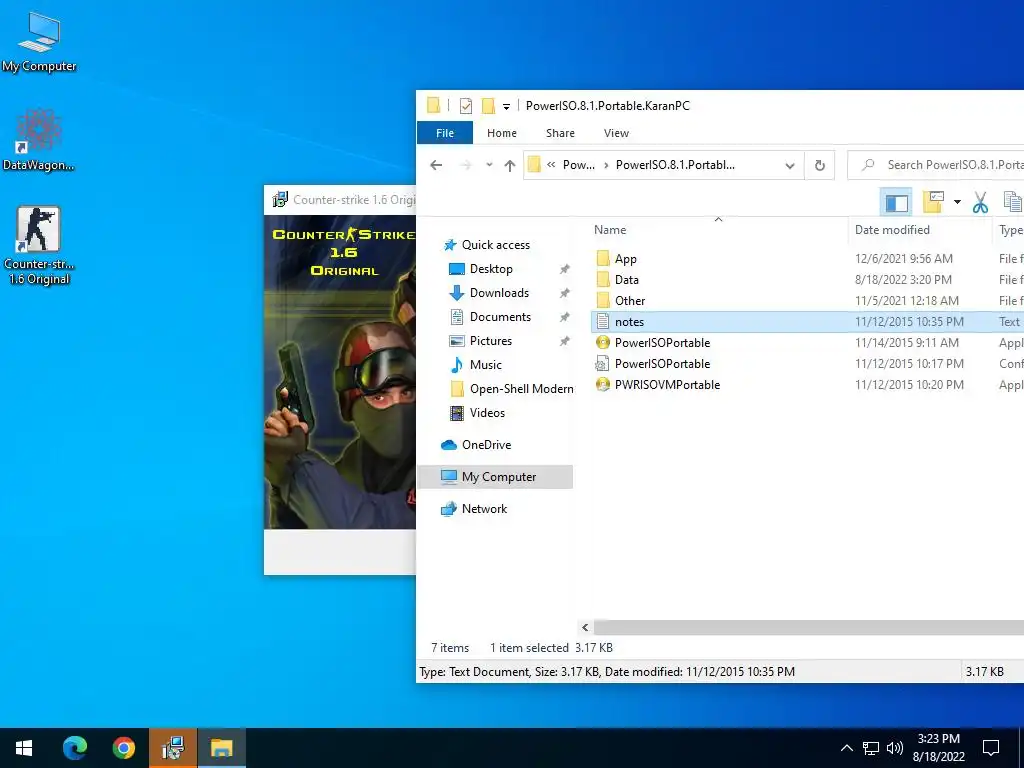Go up one folder level
Screen dimensions: 1024x768
510,165
